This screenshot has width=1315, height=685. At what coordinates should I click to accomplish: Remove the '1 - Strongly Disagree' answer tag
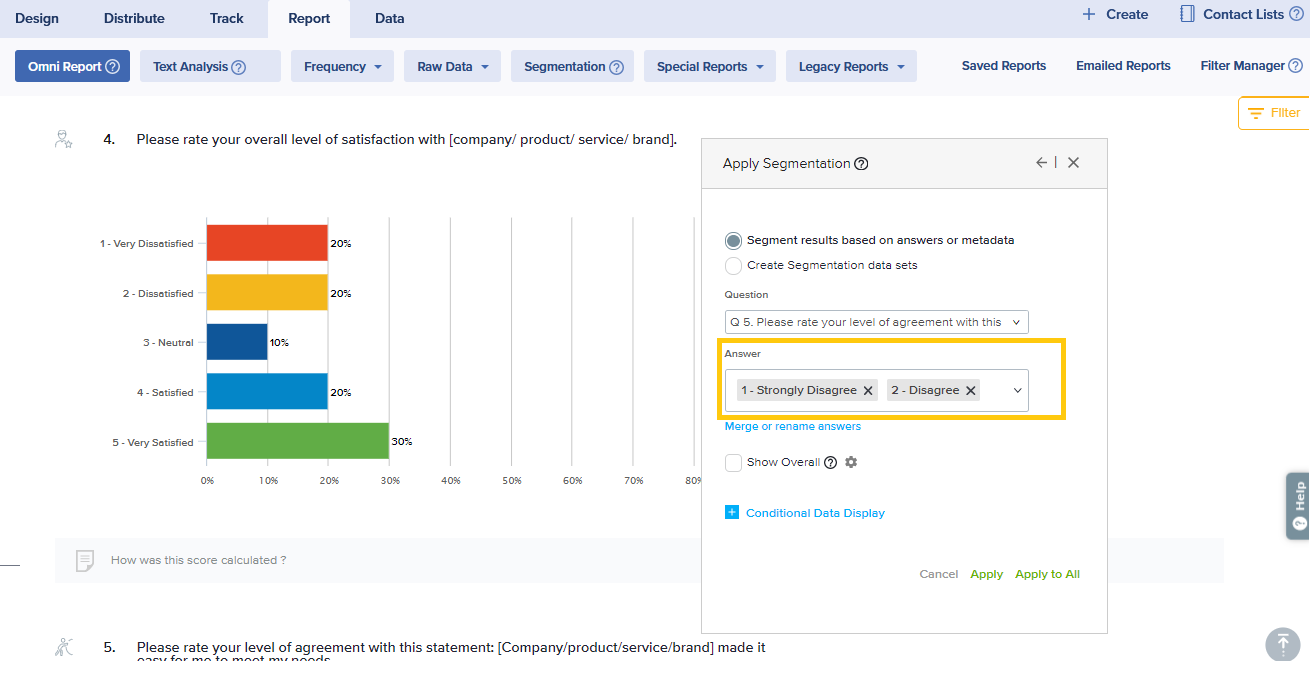(x=868, y=391)
